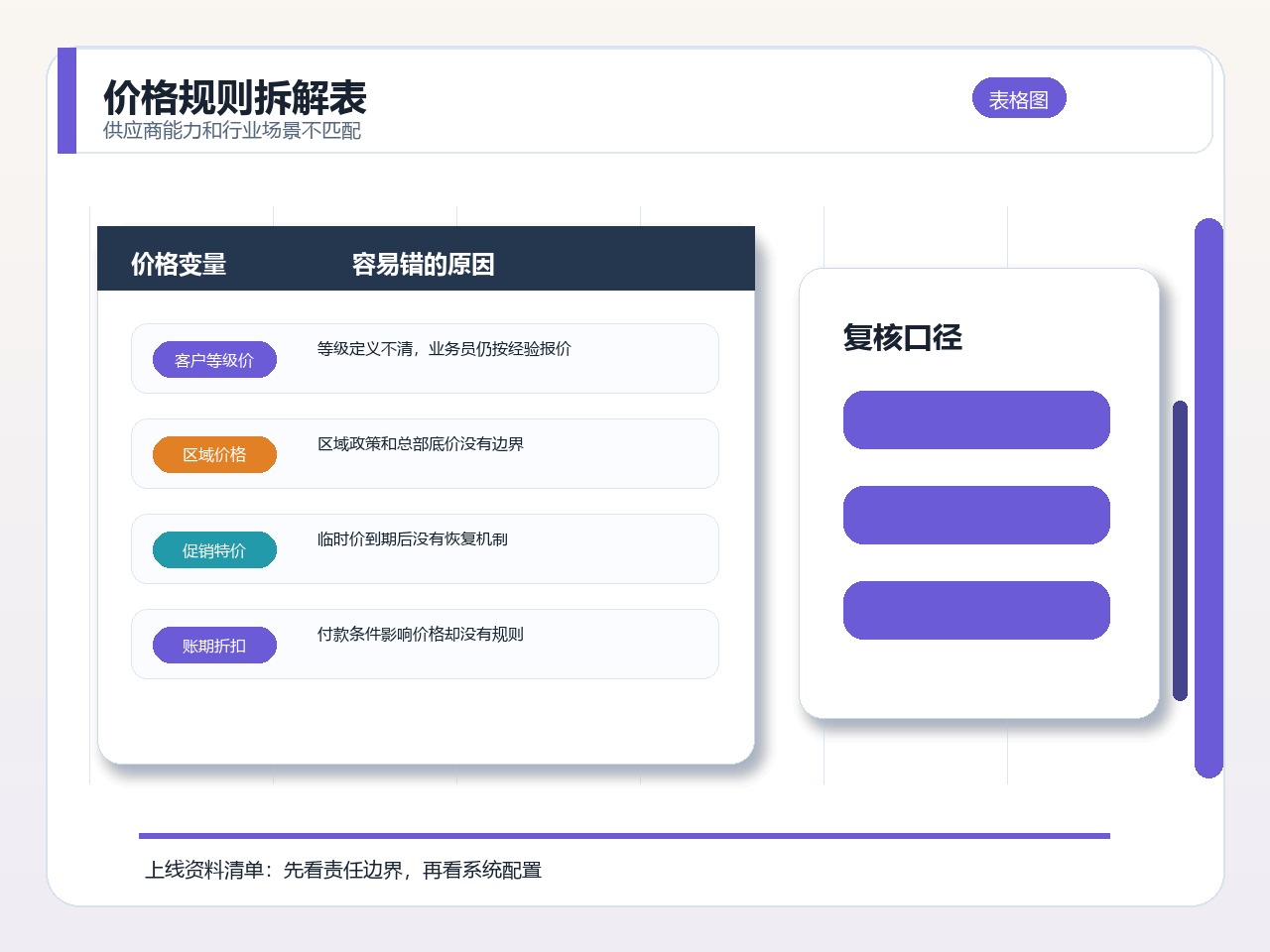Click the third purple bar under 复核口径
The height and width of the screenshot is (952, 1270).
[976, 610]
